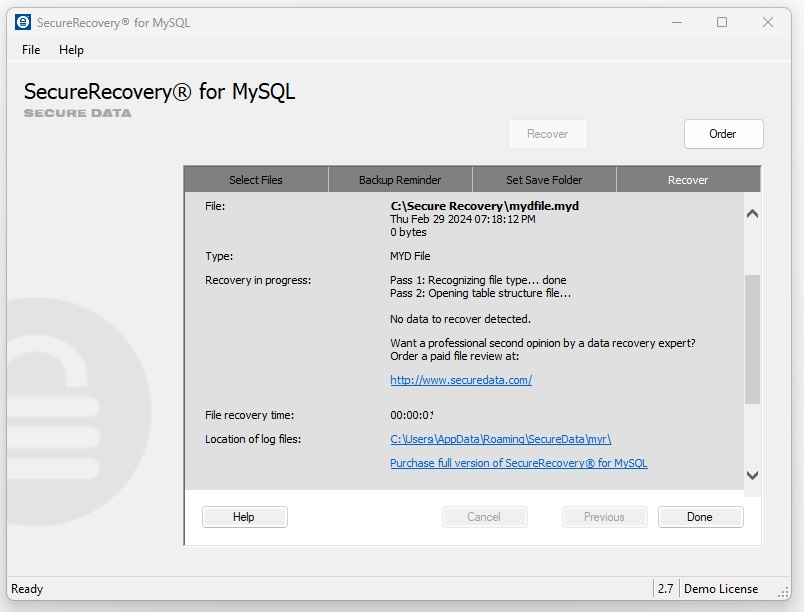Select the Recover tab

pyautogui.click(x=687, y=178)
